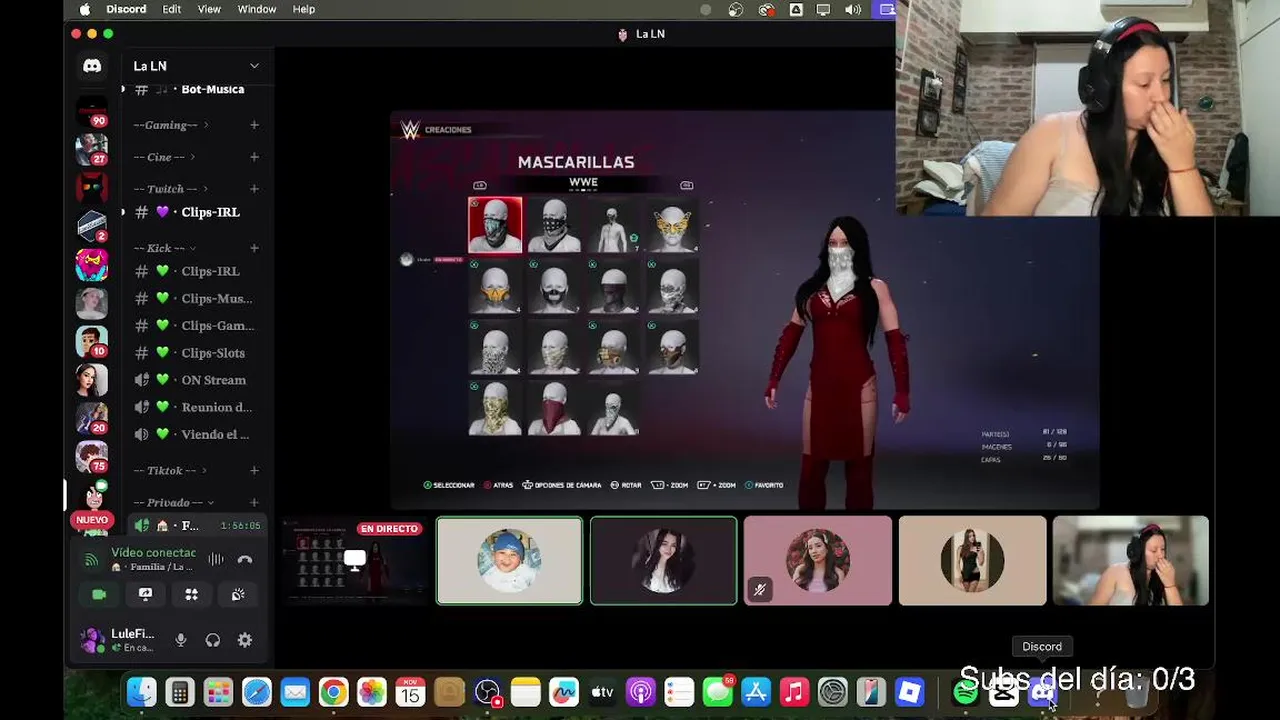Click the gold butterfly mask thumbnail

tap(672, 226)
